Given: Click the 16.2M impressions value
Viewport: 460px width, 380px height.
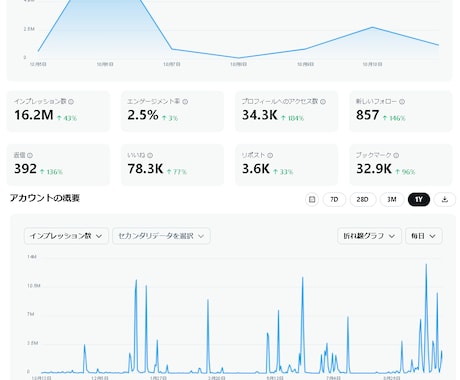Looking at the screenshot, I should pos(34,115).
